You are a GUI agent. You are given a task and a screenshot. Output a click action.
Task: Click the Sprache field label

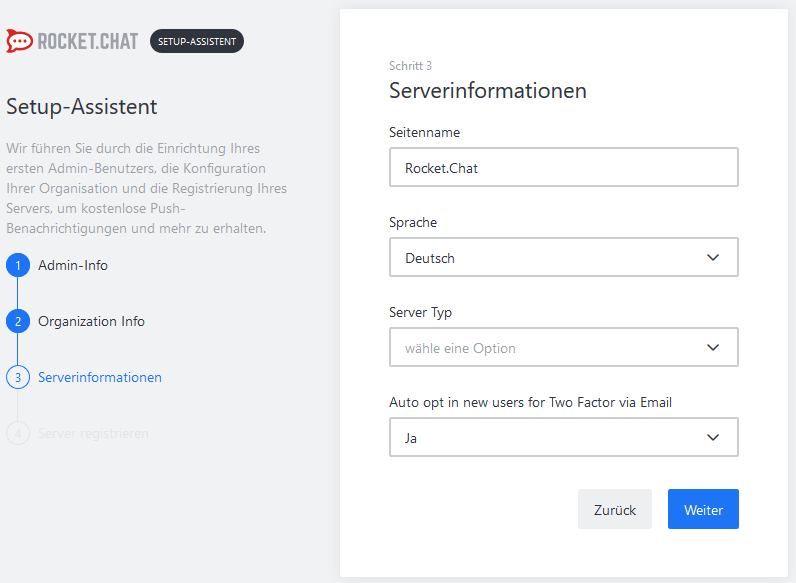tap(413, 222)
